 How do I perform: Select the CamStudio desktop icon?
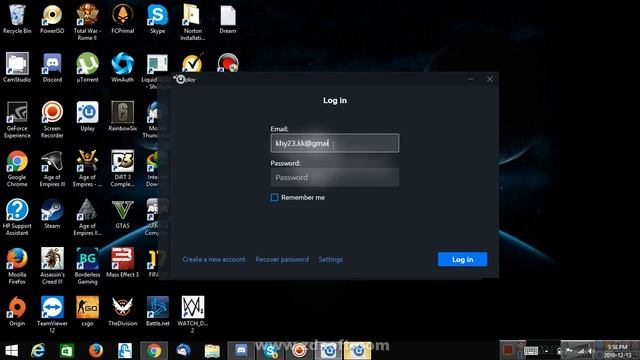(x=17, y=68)
